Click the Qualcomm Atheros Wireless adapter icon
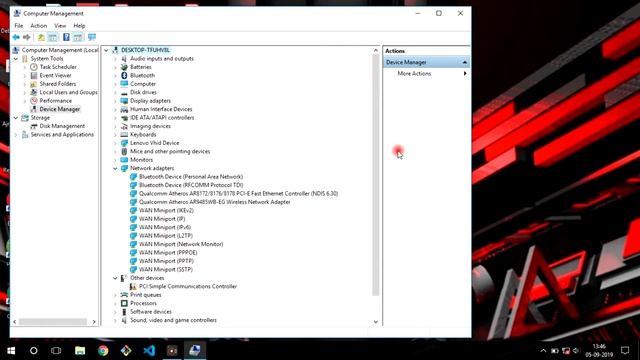Screen dimensions: 640x360 coord(133,202)
